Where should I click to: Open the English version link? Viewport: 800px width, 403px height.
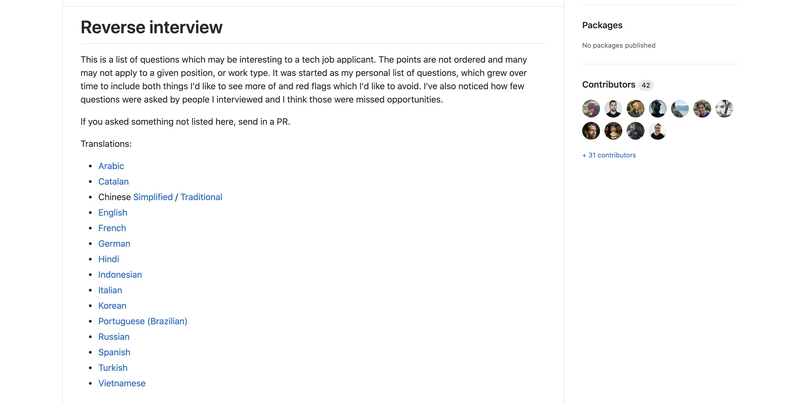click(x=113, y=213)
